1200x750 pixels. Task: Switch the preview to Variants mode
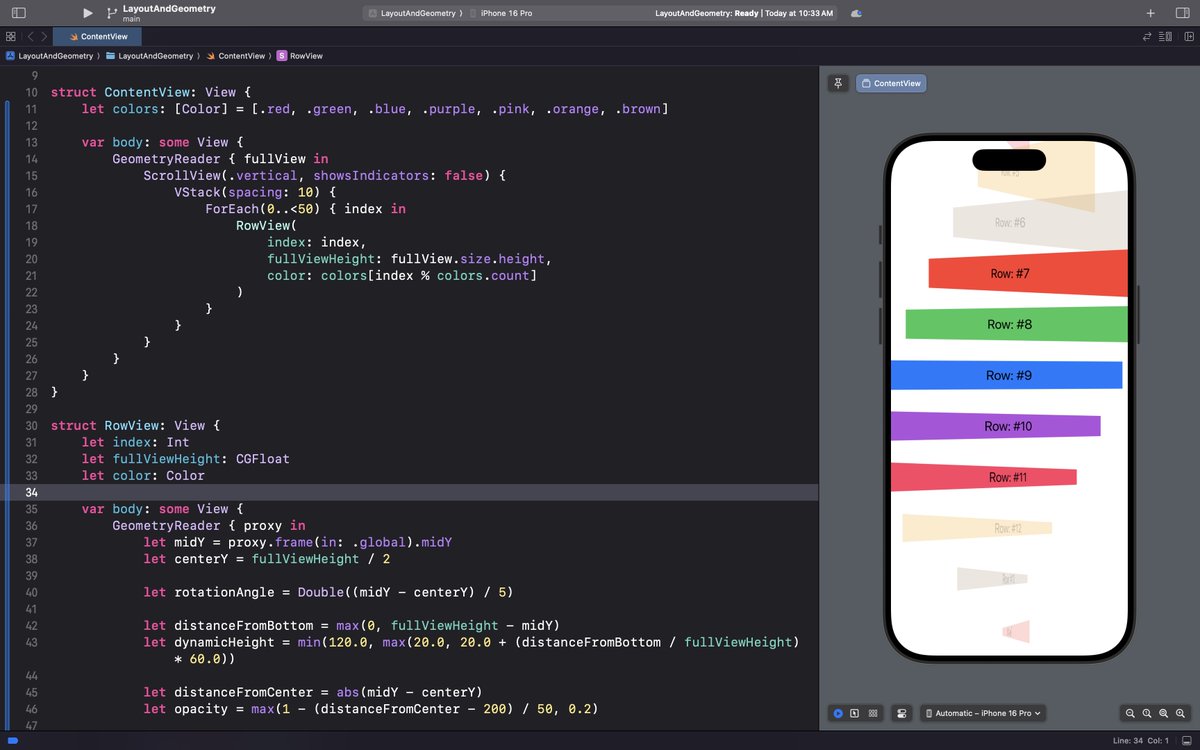pyautogui.click(x=873, y=713)
